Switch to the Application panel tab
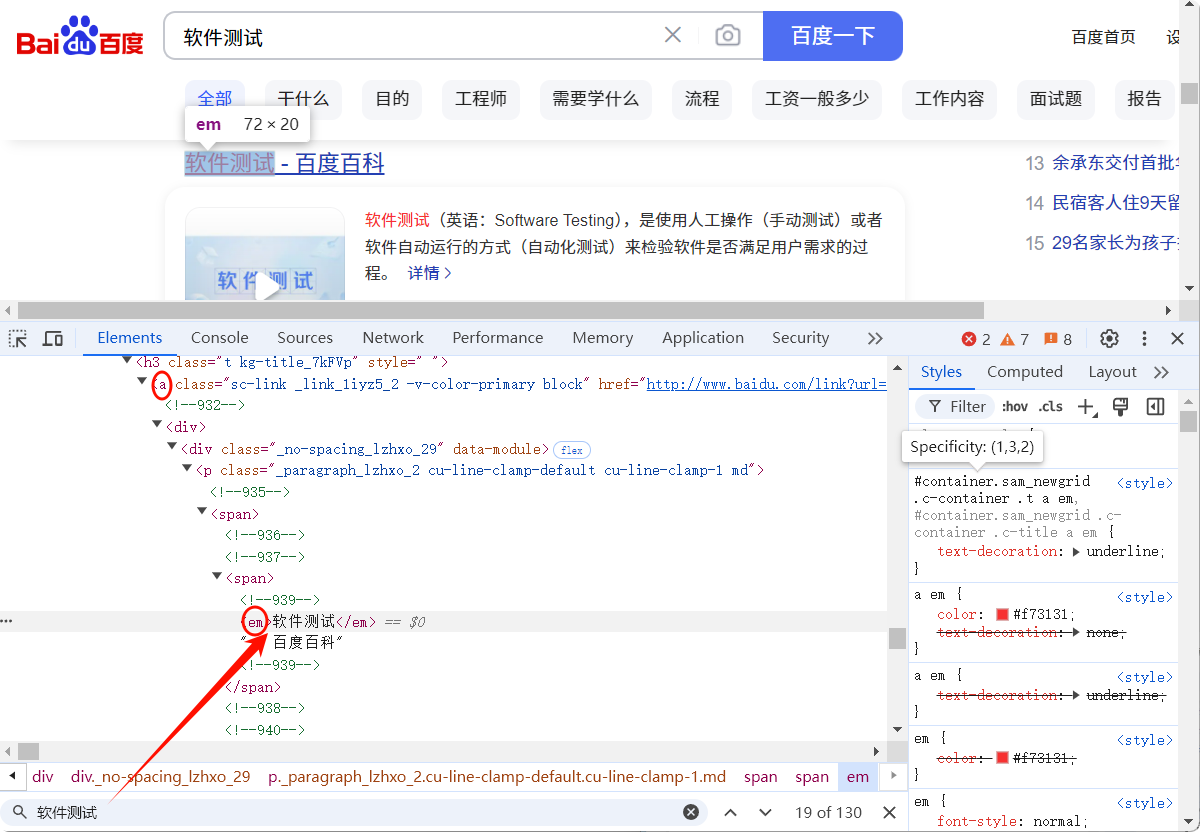This screenshot has height=832, width=1200. pos(703,338)
